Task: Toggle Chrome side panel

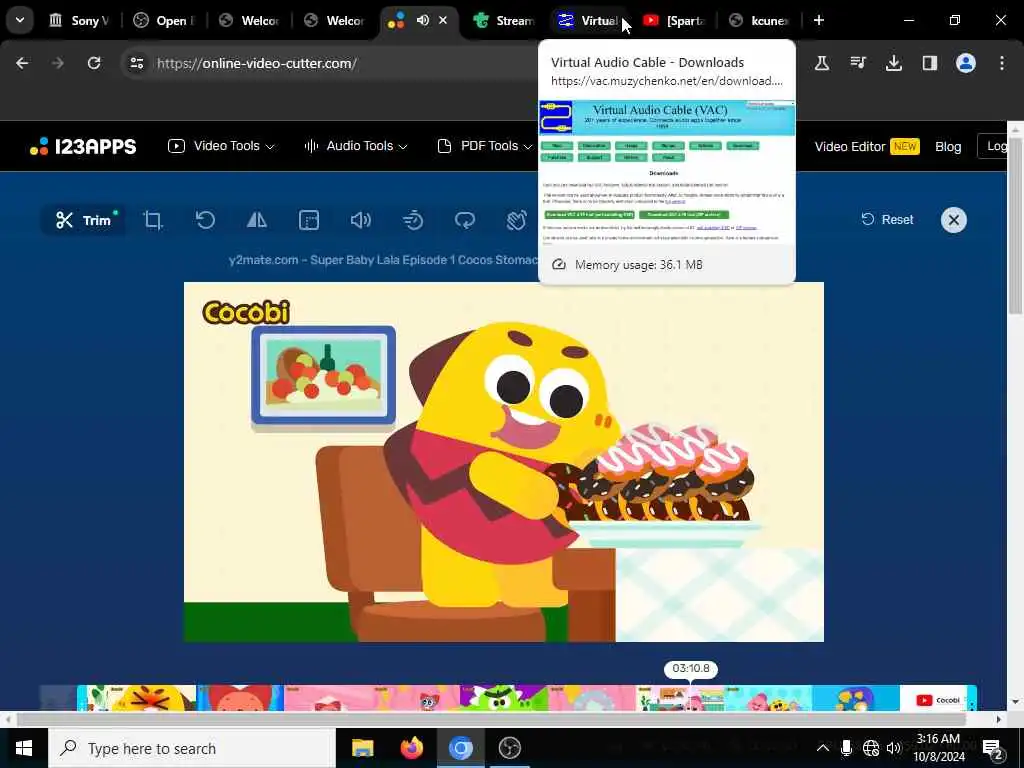Action: pyautogui.click(x=929, y=63)
